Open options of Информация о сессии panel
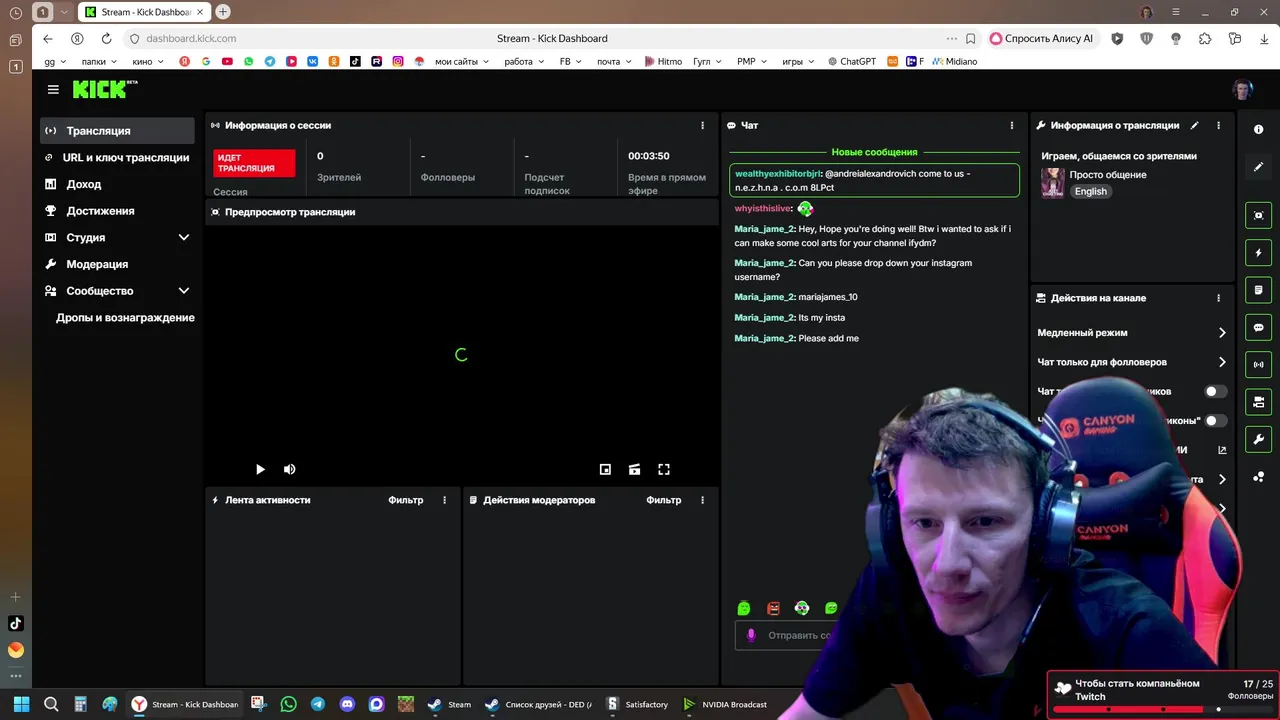The width and height of the screenshot is (1280, 720). point(703,125)
